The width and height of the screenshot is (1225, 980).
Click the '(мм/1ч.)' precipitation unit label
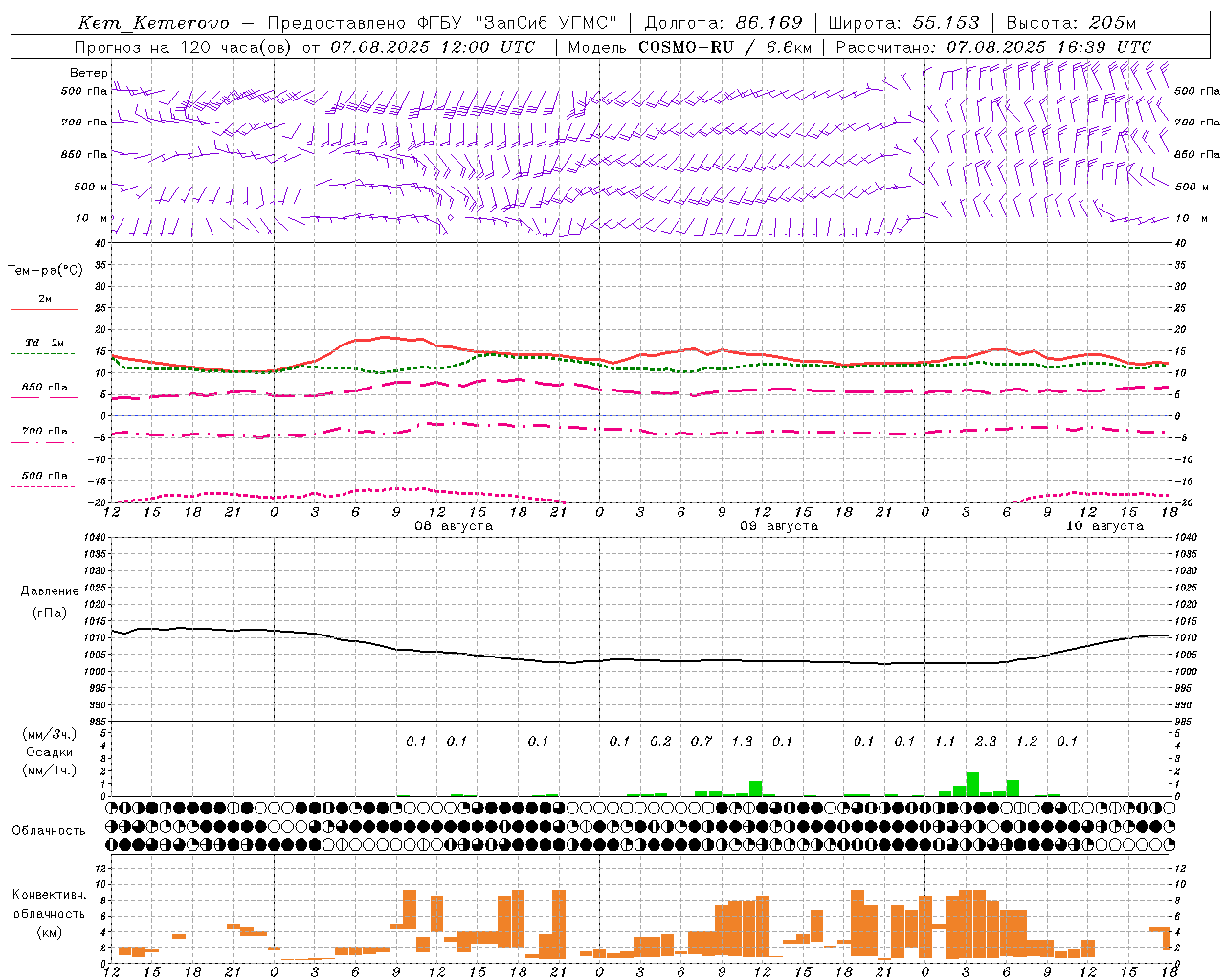(x=49, y=770)
